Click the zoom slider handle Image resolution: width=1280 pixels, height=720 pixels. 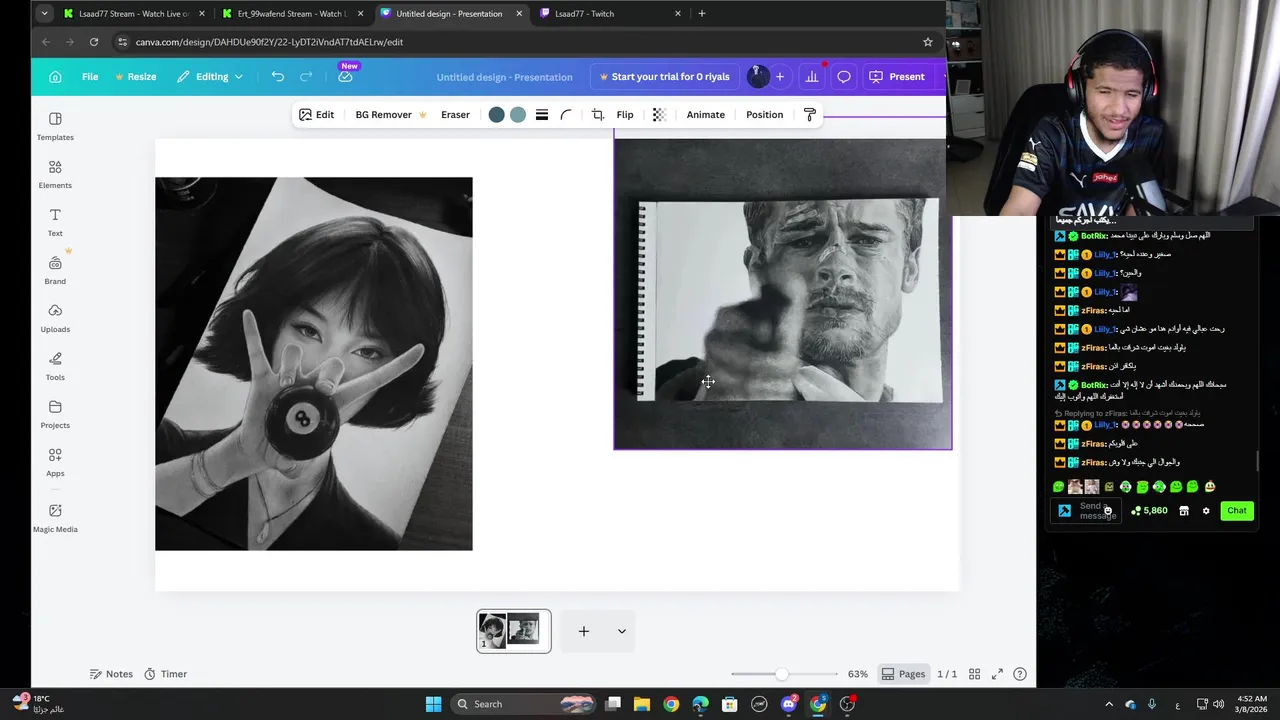tap(781, 674)
